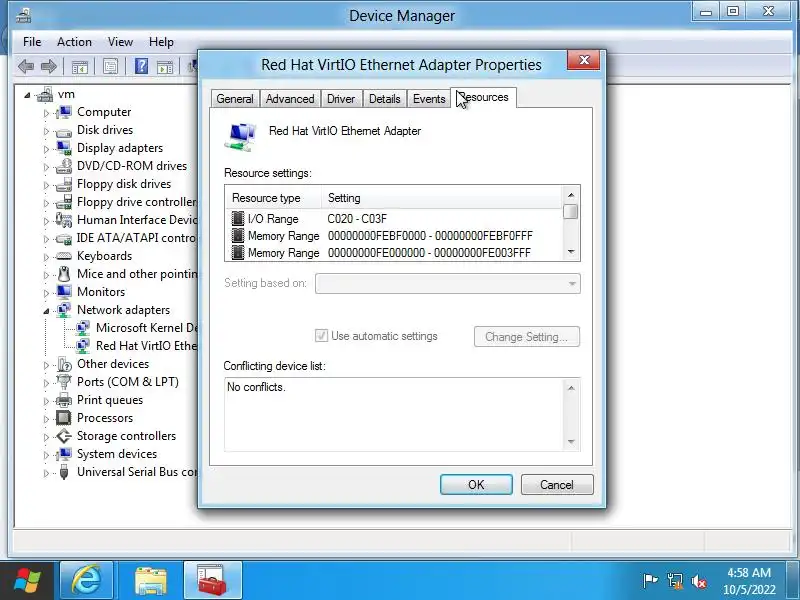This screenshot has width=800, height=600.
Task: Click the Forward arrow toolbar icon
Action: click(48, 66)
